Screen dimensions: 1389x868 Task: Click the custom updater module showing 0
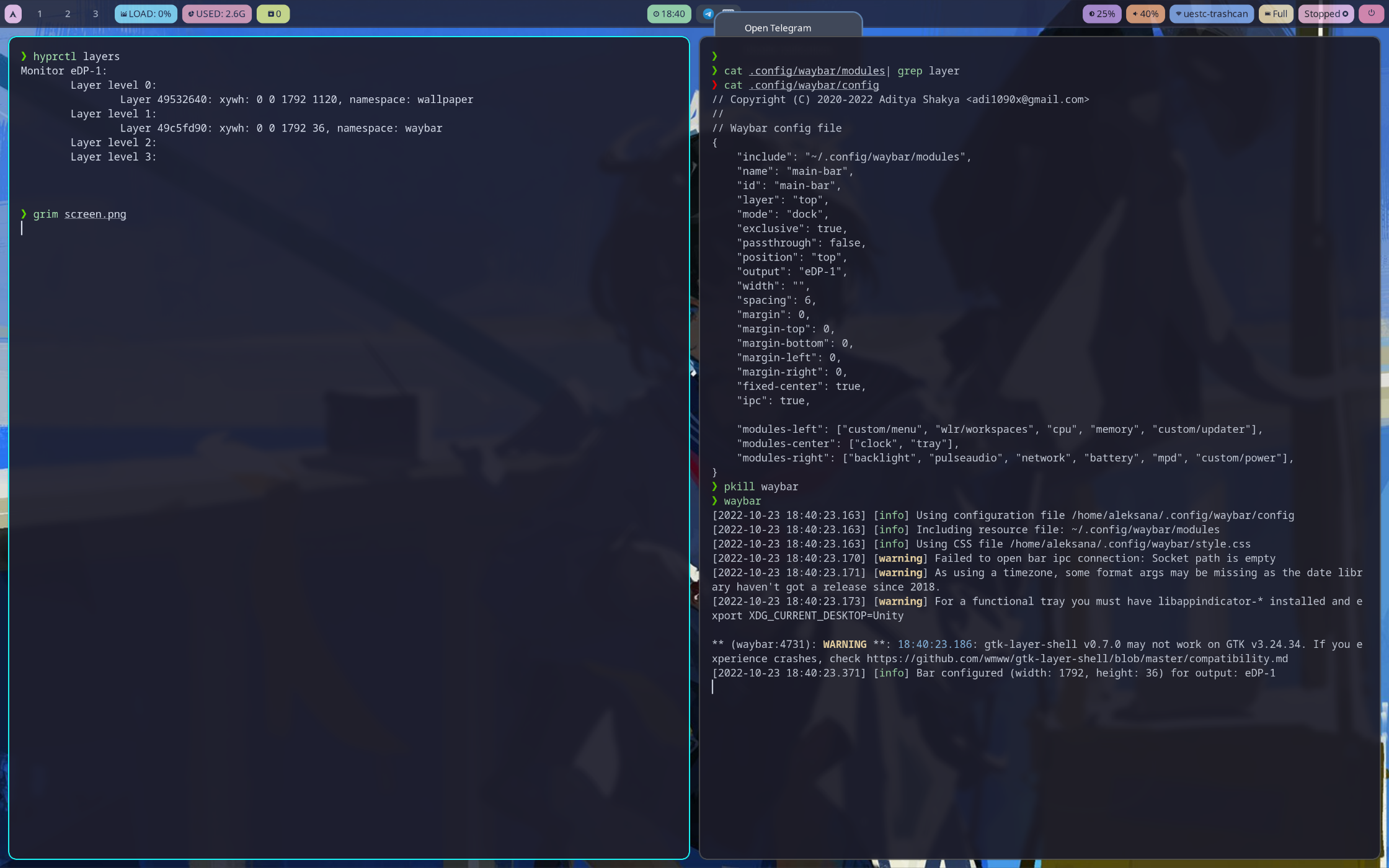[x=272, y=13]
